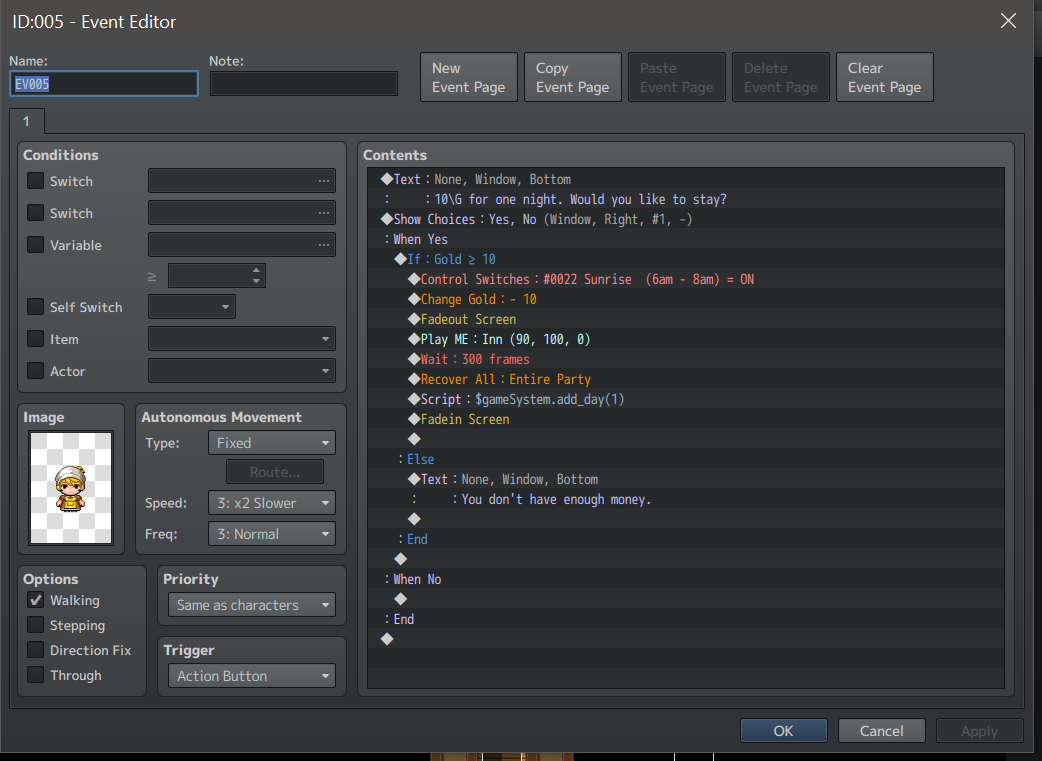The height and width of the screenshot is (761, 1042).
Task: Select the Fadein Screen command
Action: (x=686, y=419)
